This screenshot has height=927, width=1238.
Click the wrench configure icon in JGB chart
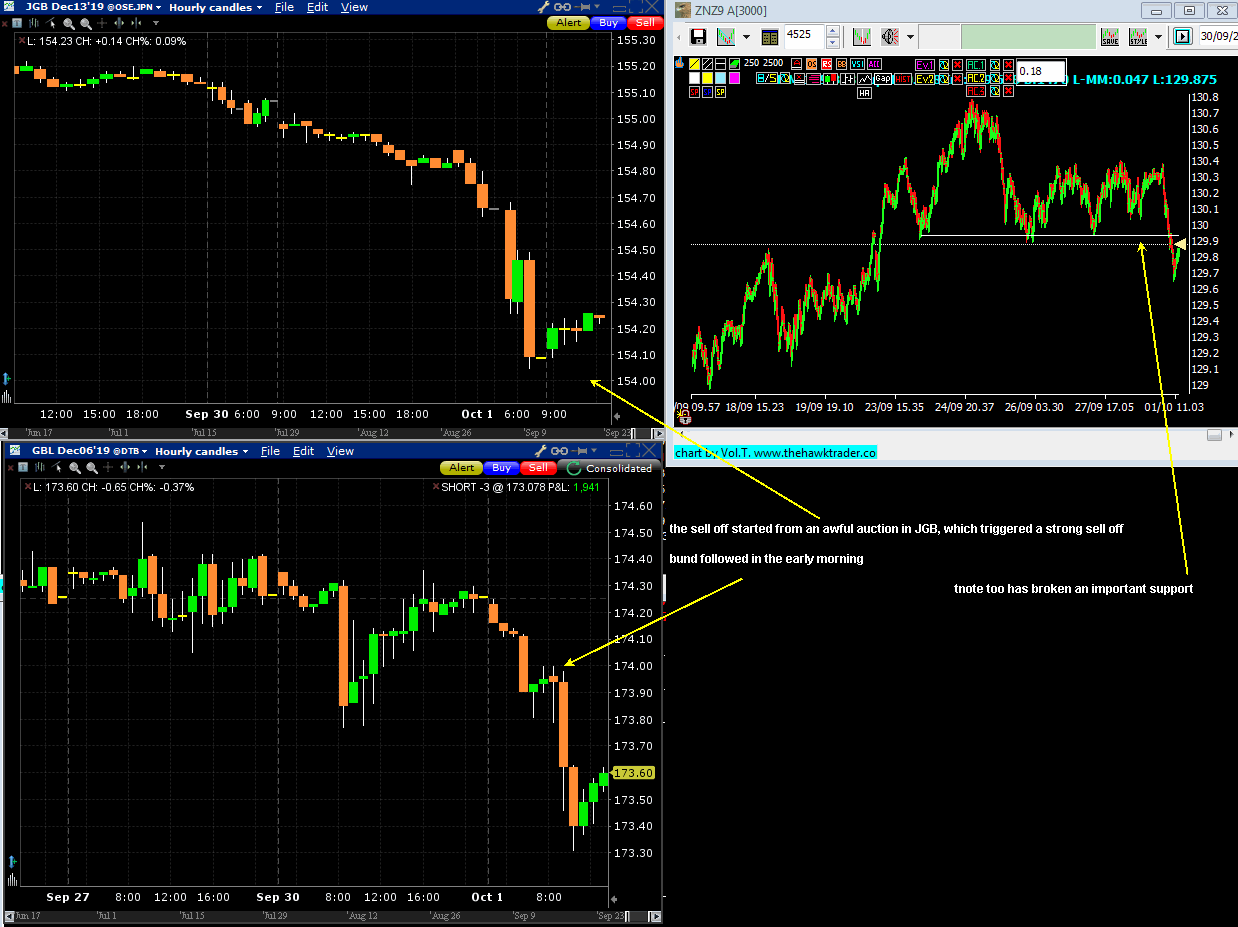pos(544,7)
